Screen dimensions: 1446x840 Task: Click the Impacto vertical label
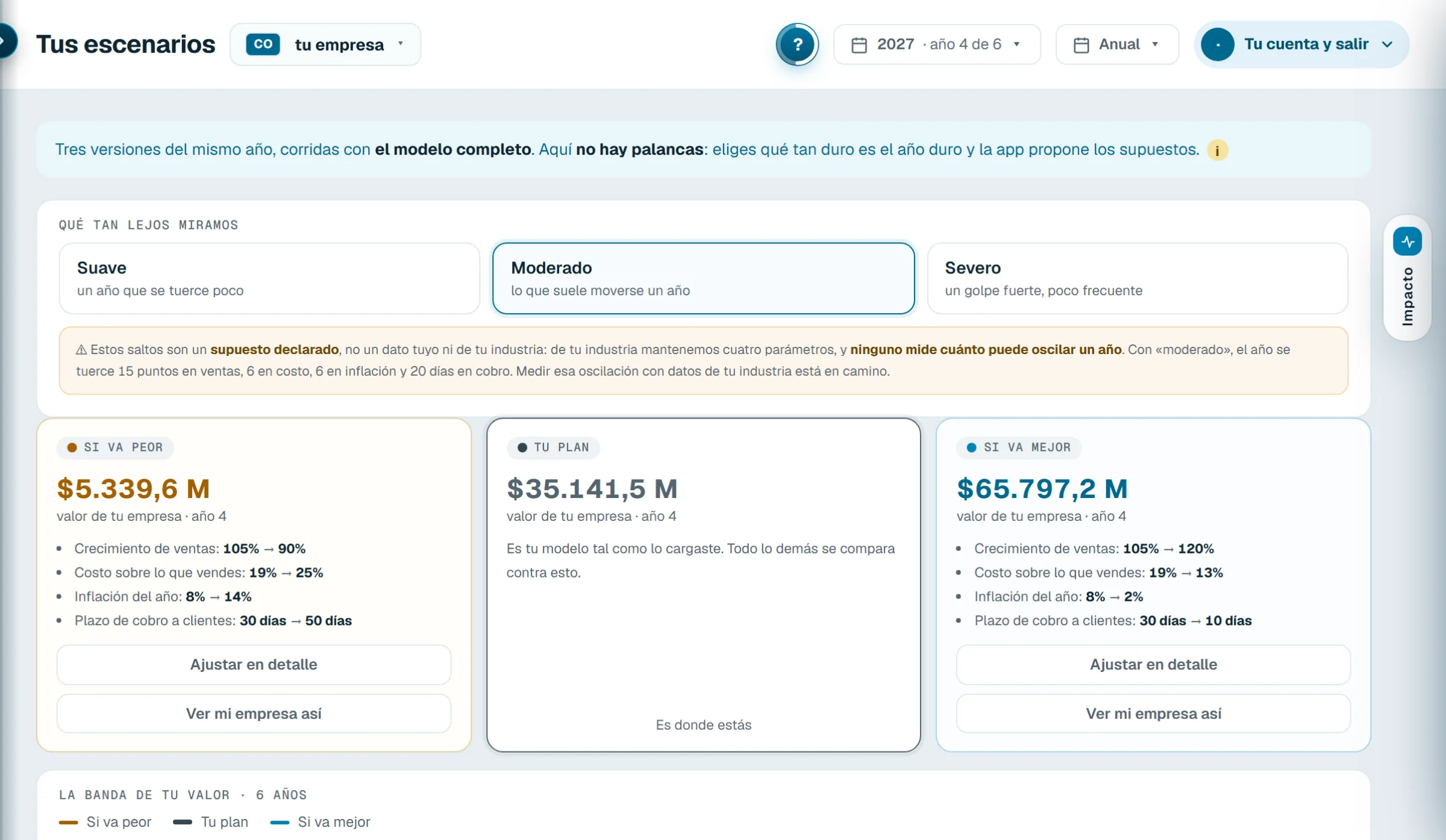[1407, 297]
